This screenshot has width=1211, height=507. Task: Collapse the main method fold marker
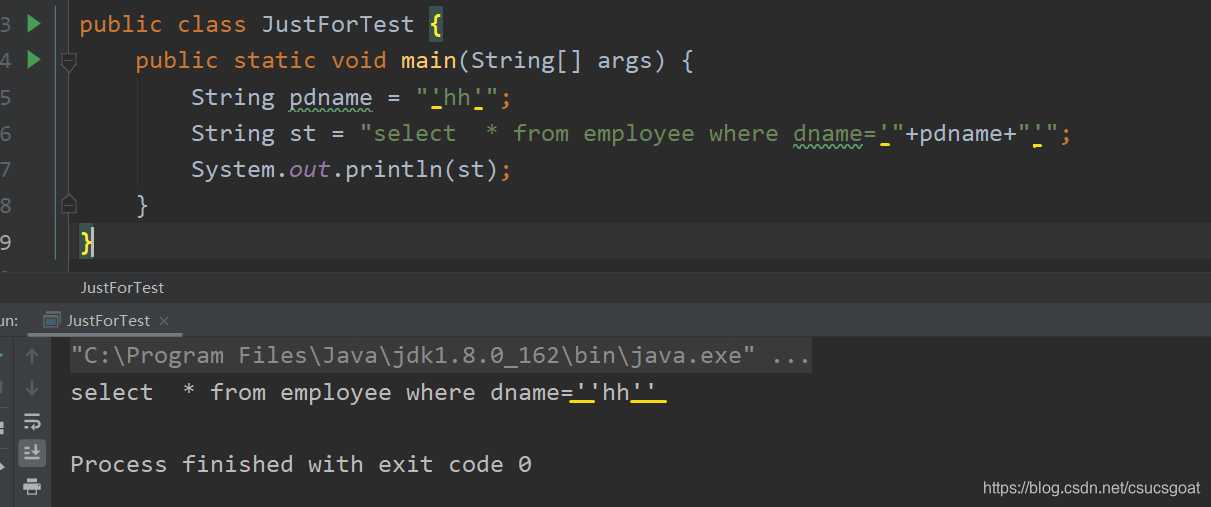pos(68,62)
